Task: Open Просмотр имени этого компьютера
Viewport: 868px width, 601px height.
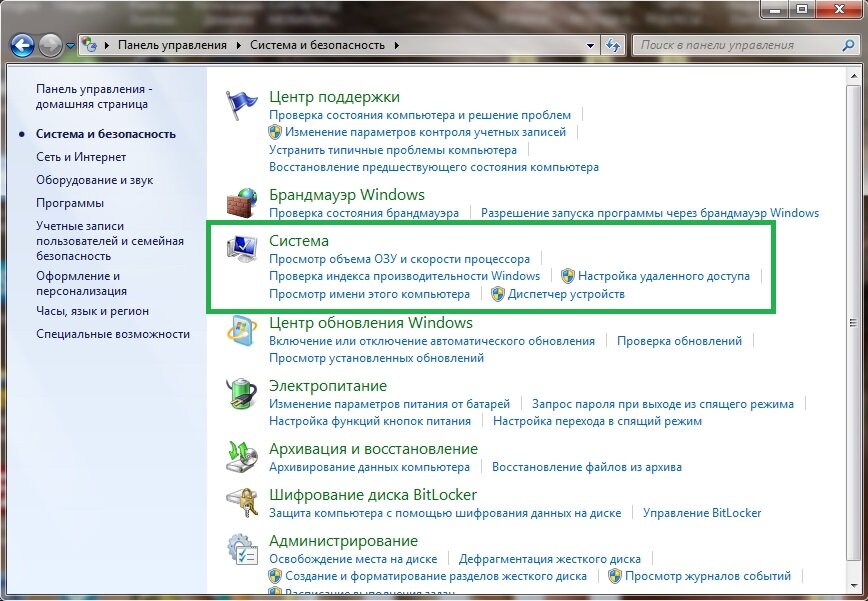Action: click(x=369, y=294)
